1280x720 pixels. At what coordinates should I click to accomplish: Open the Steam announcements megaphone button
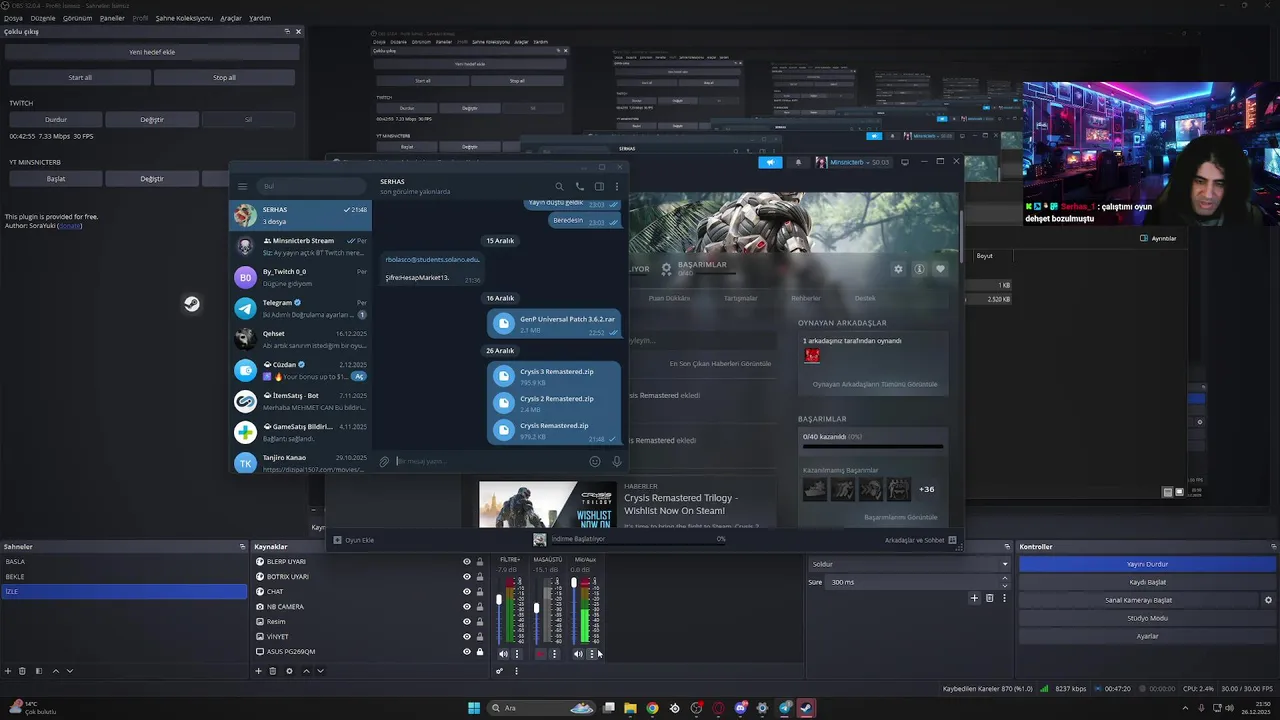click(x=770, y=162)
